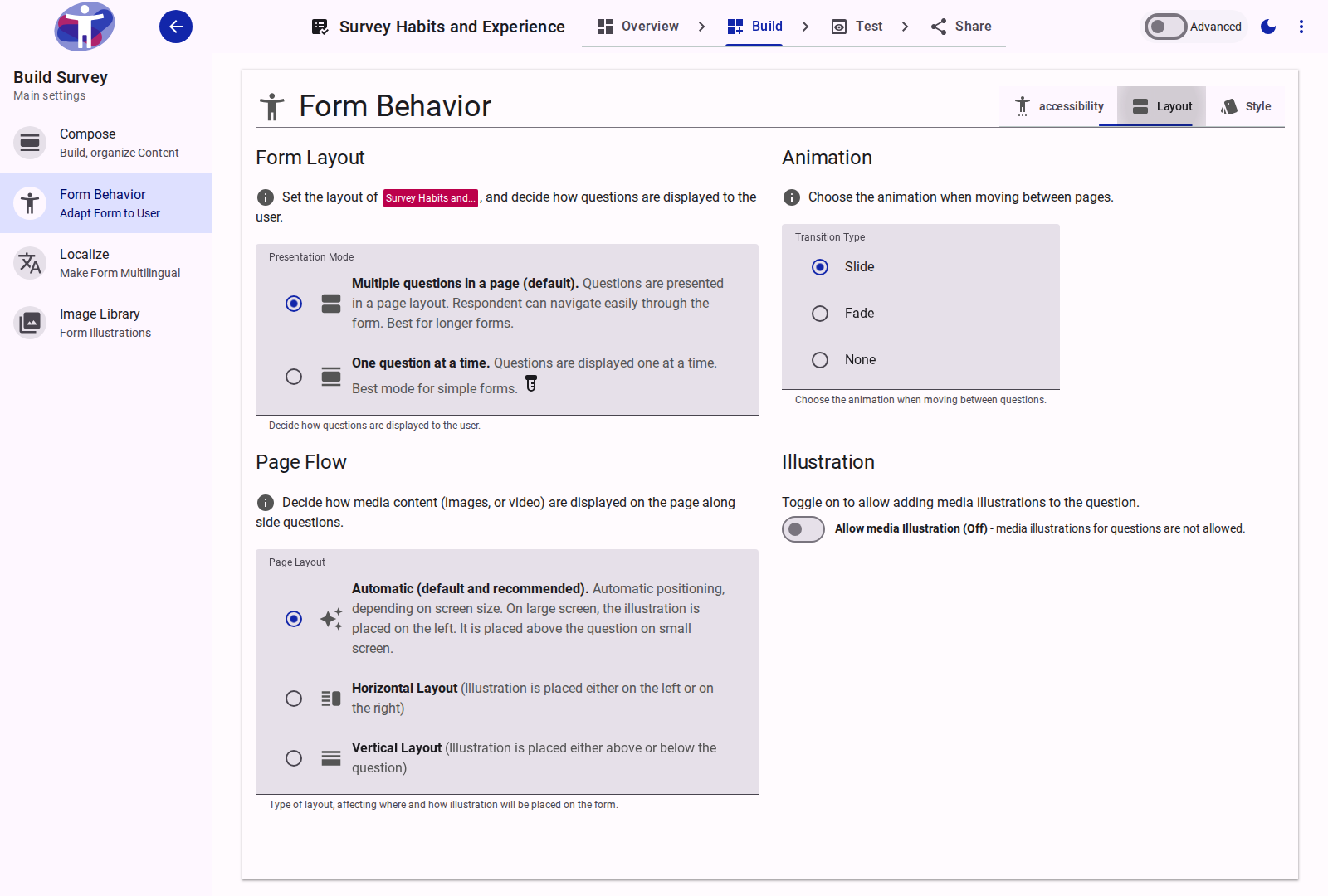Select Multiple questions in a page radio
The image size is (1328, 896).
[x=294, y=304]
